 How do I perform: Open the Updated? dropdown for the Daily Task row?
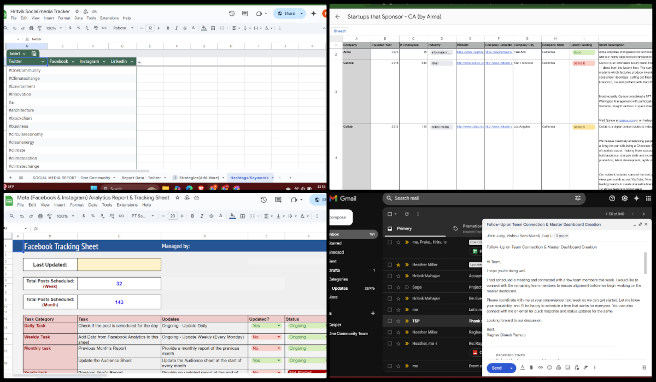(279, 326)
